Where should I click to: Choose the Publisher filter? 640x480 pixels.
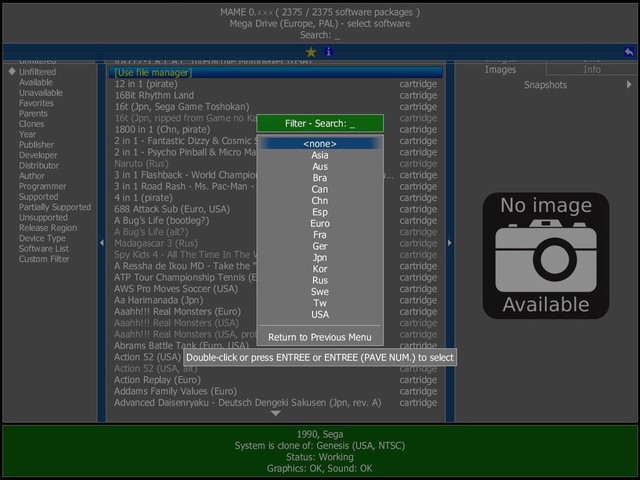[36, 145]
